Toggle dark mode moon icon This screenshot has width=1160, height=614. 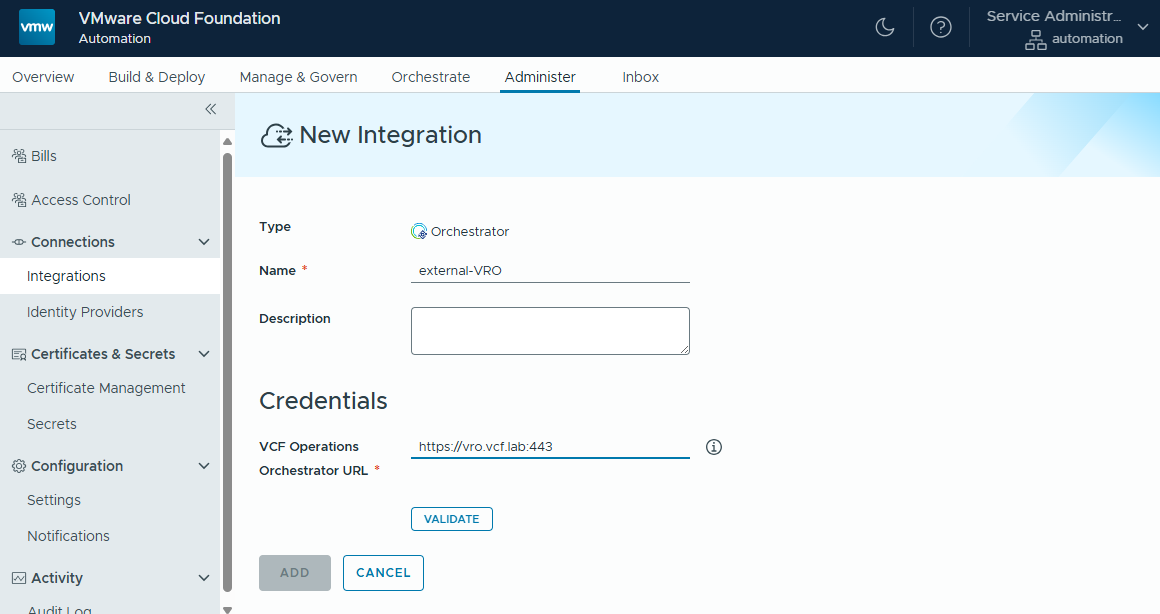(x=885, y=27)
